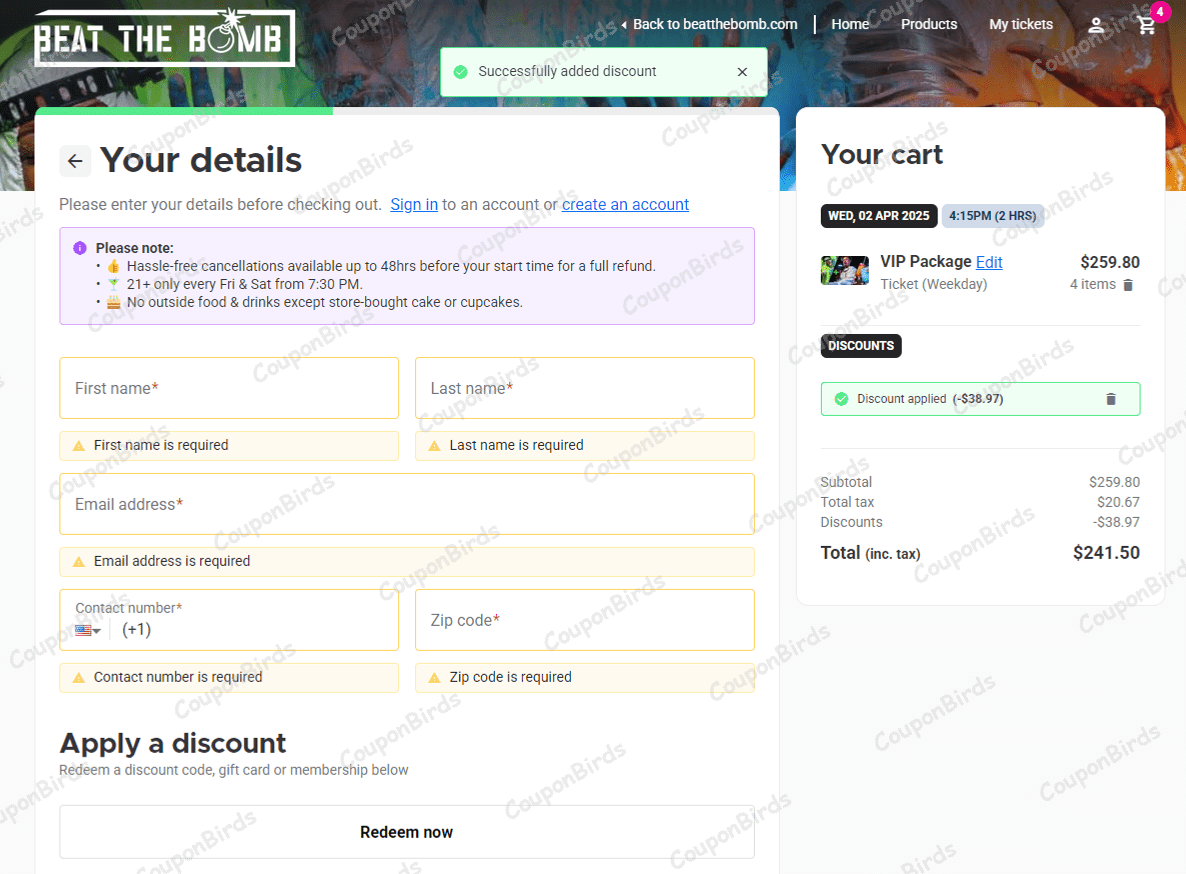Viewport: 1186px width, 874px height.
Task: Edit the VIP Package in your cart
Action: 989,261
